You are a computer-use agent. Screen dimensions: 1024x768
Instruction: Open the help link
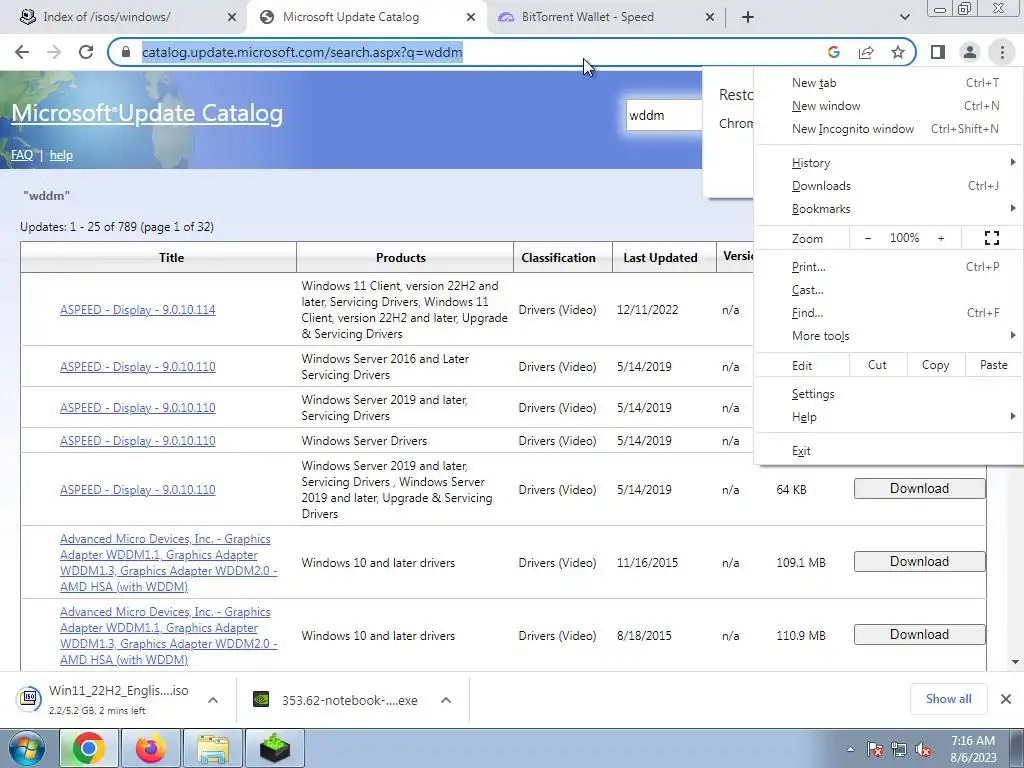(61, 155)
